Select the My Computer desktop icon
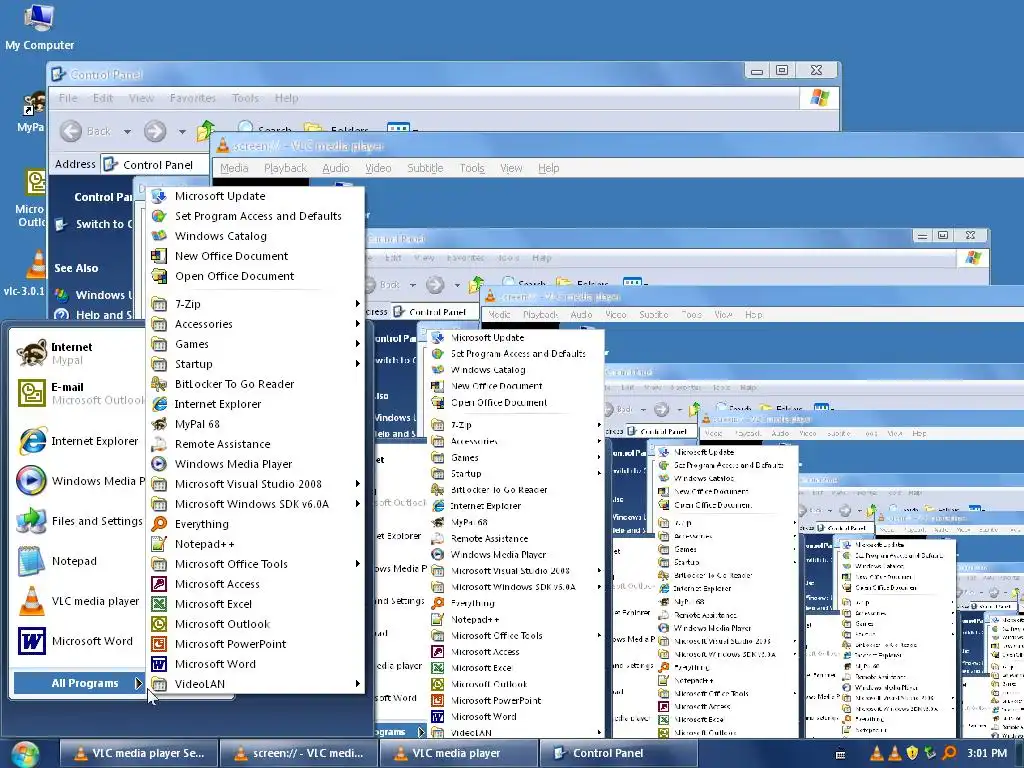This screenshot has height=768, width=1024. pos(39,27)
